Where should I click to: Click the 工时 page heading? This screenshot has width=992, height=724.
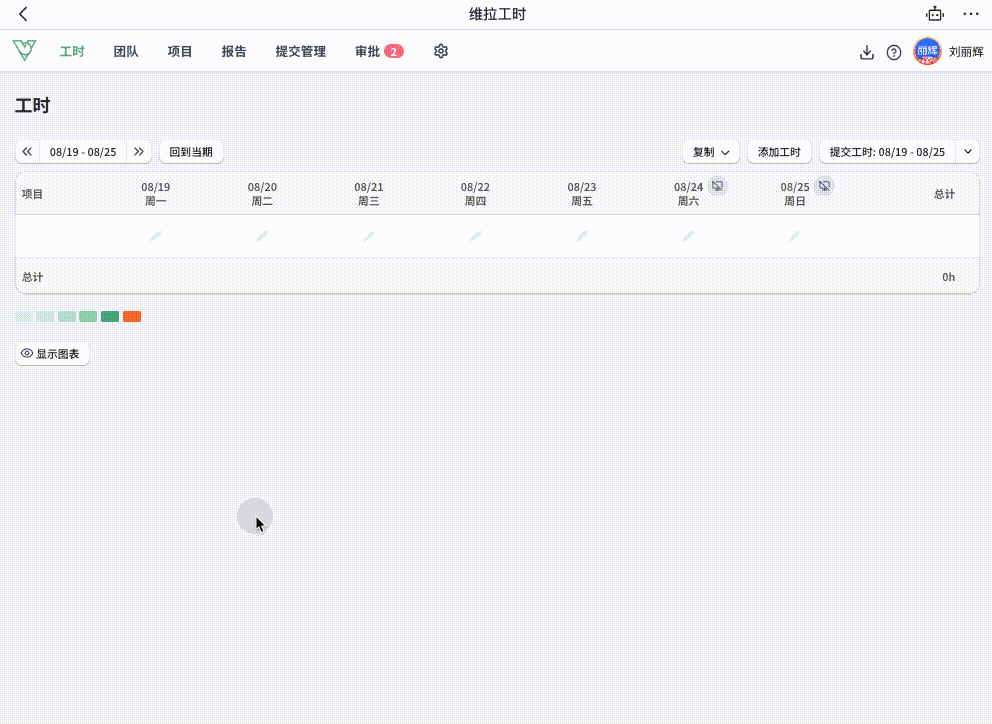pos(32,106)
